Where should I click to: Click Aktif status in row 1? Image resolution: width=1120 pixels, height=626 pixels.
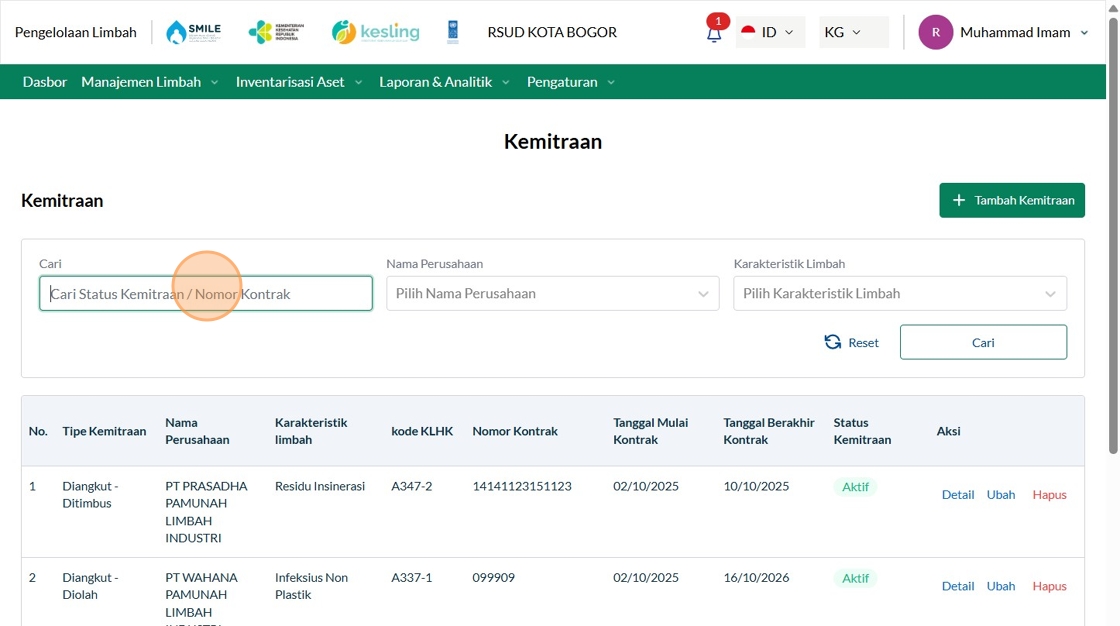pyautogui.click(x=855, y=487)
